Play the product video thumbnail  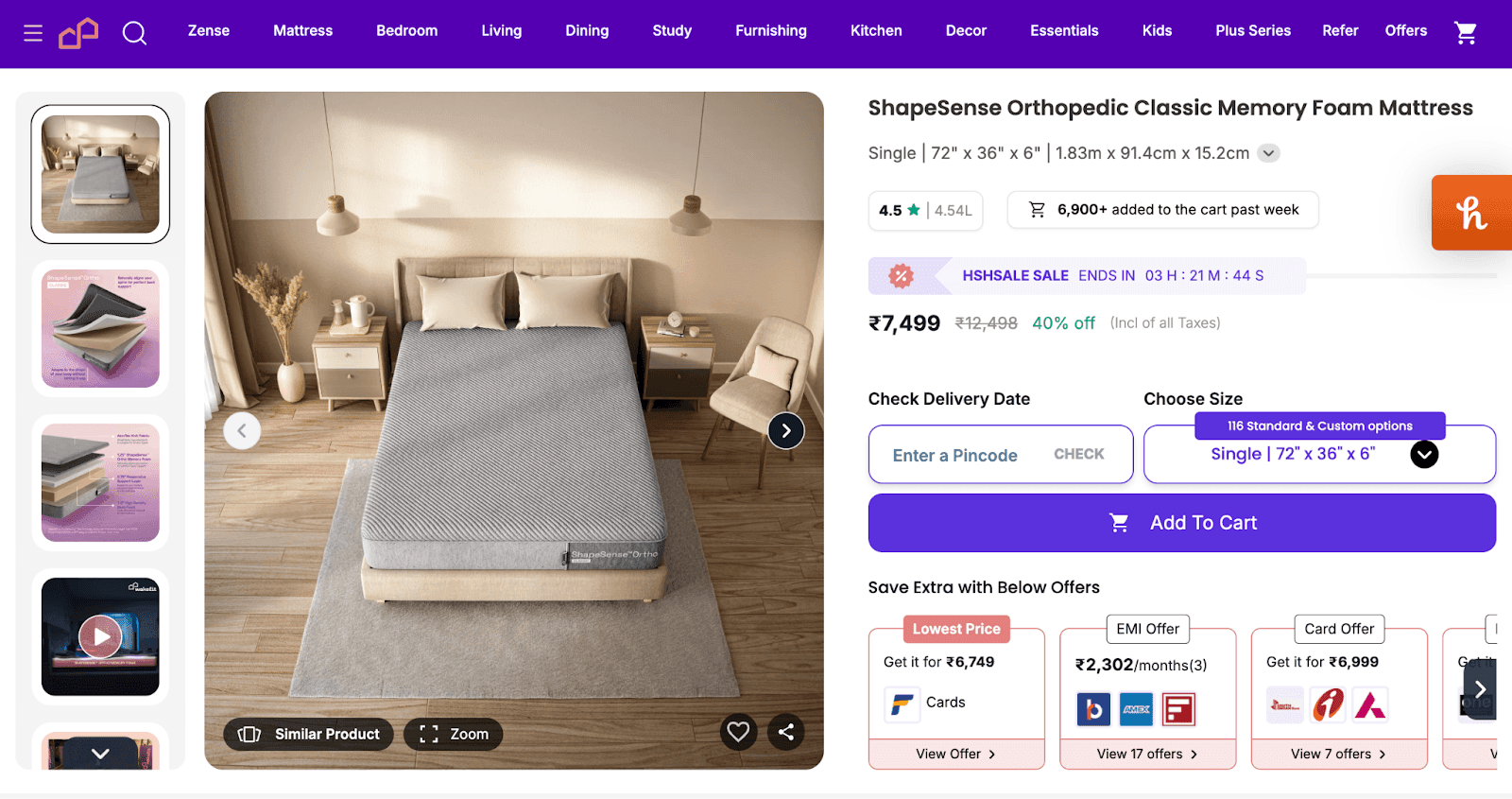pos(99,636)
